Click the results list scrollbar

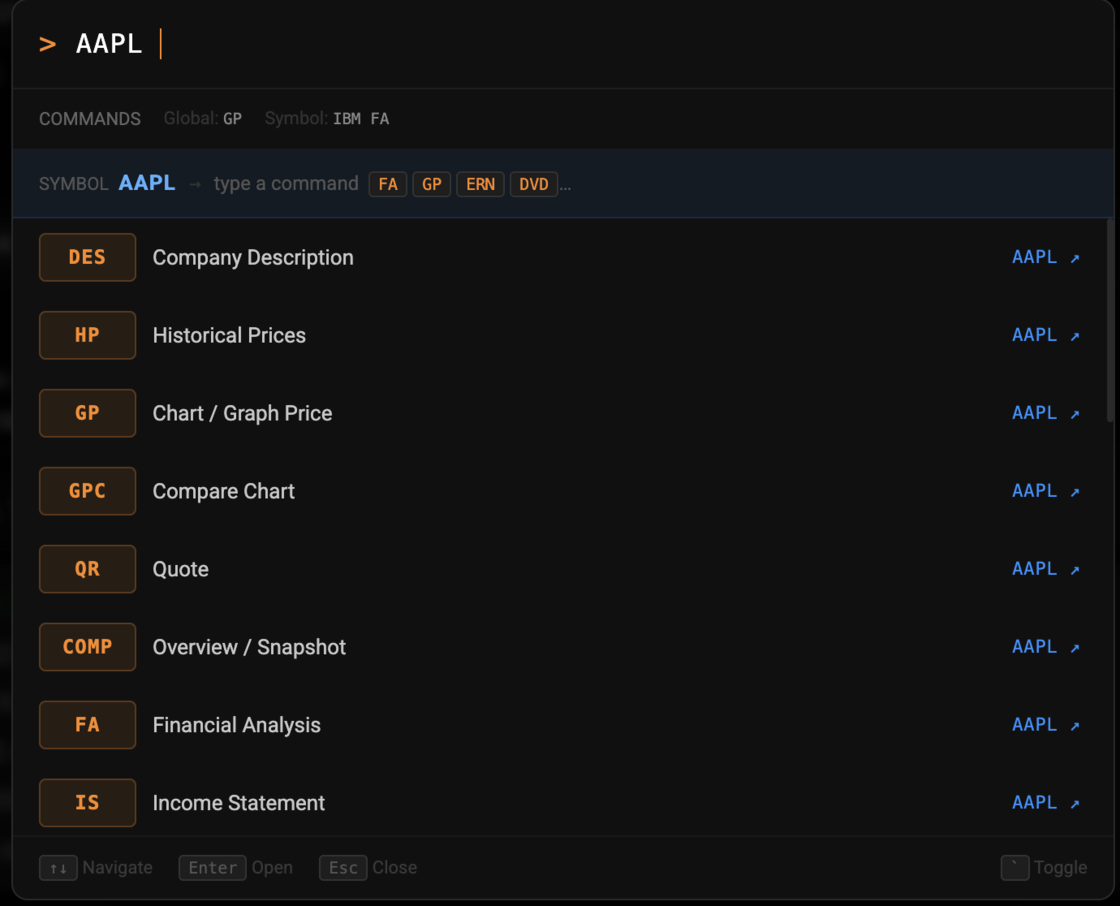(x=1109, y=321)
